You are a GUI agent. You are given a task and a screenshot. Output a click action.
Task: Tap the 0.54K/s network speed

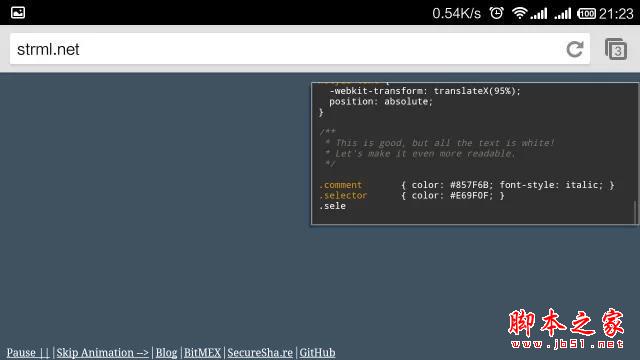[457, 13]
